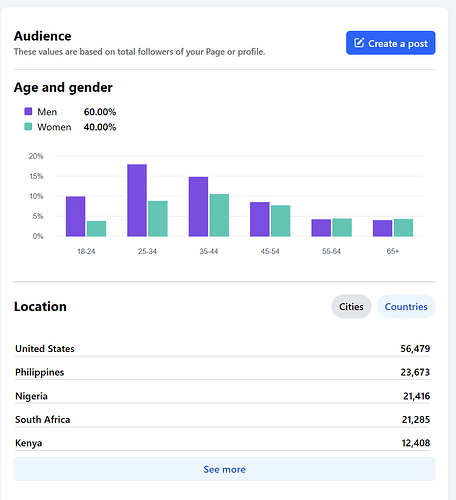Click the pencil edit icon on Create a post
This screenshot has height=500, width=456.
(x=359, y=43)
